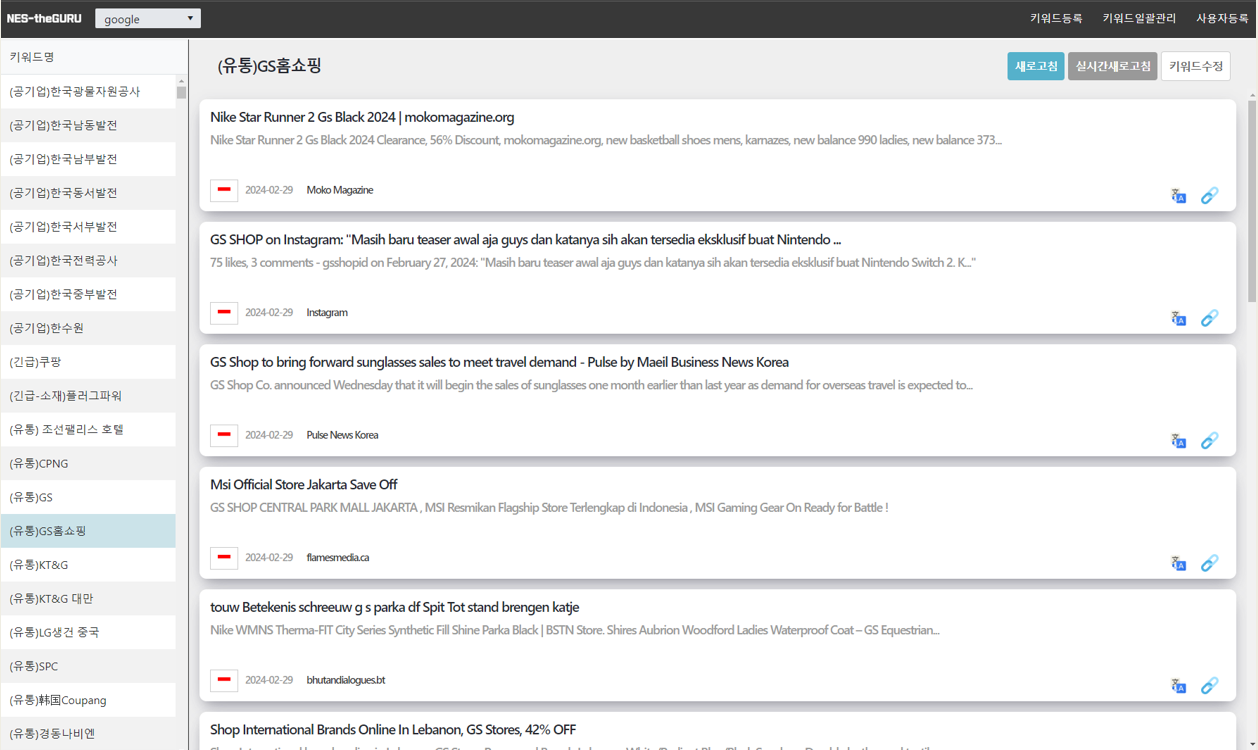Click the keyword list scrollbar thumb
Viewport: 1258px width, 750px height.
pyautogui.click(x=181, y=92)
